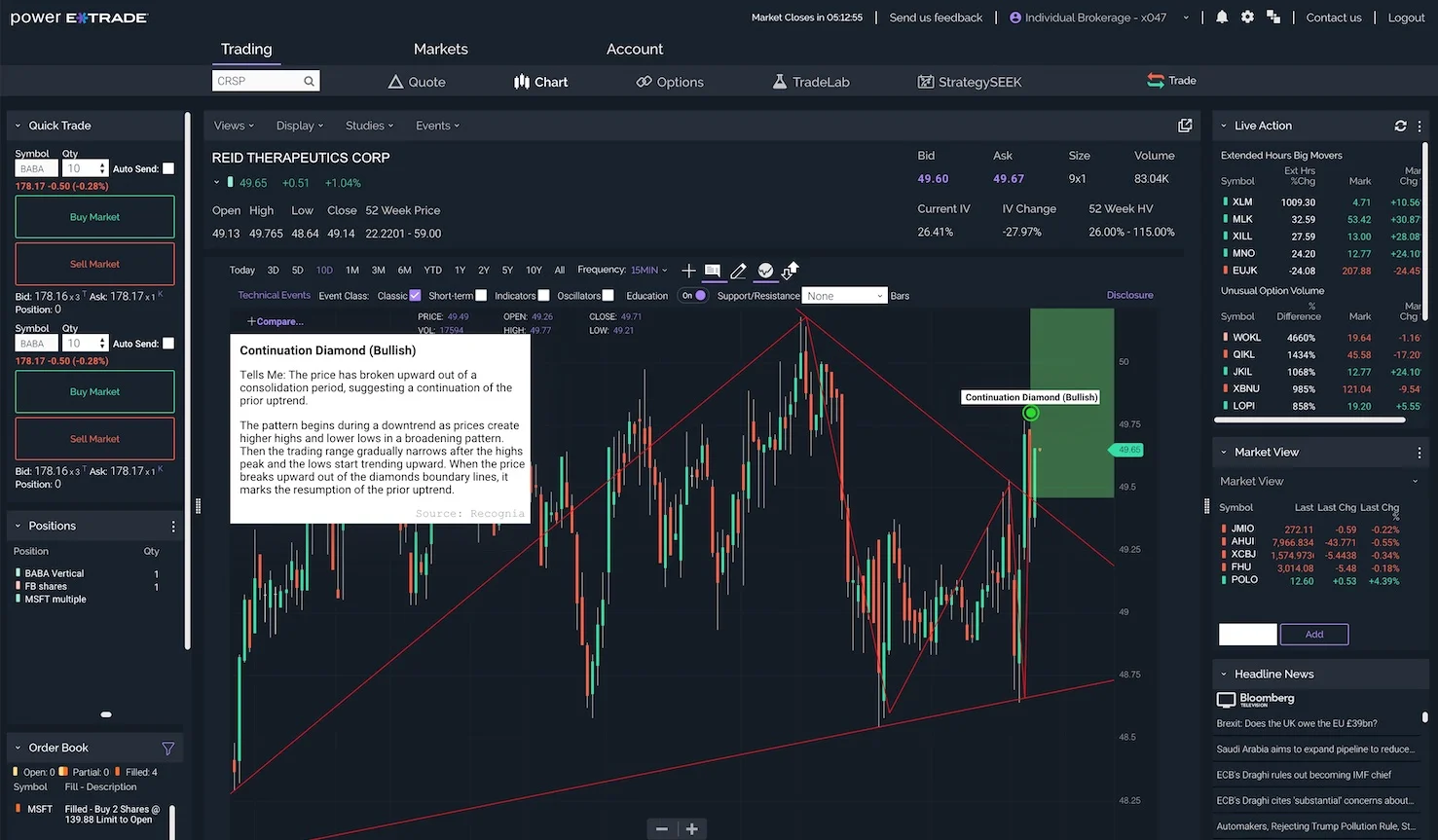Collapse the Headline News panel
This screenshot has width=1438, height=840.
(x=1224, y=675)
